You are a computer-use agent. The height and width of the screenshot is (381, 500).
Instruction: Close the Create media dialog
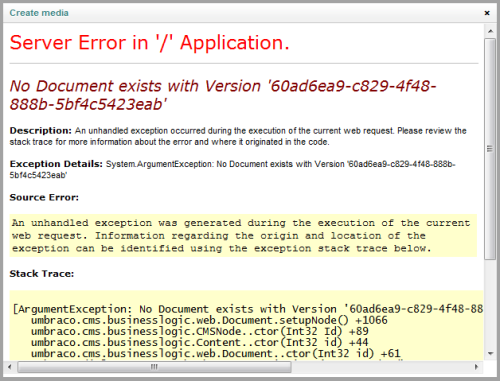tap(487, 13)
